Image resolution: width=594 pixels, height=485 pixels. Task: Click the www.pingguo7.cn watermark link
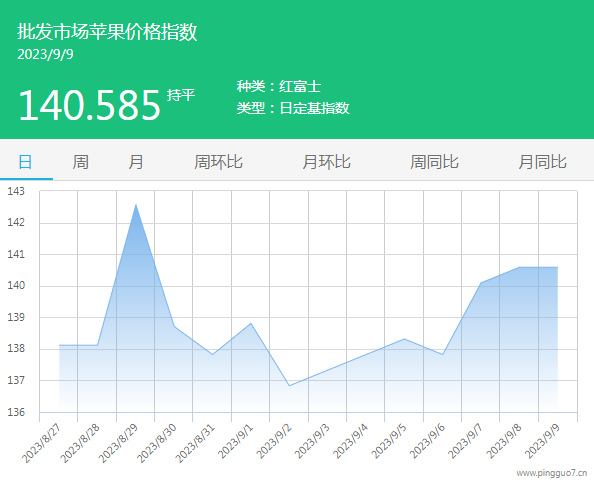552,473
